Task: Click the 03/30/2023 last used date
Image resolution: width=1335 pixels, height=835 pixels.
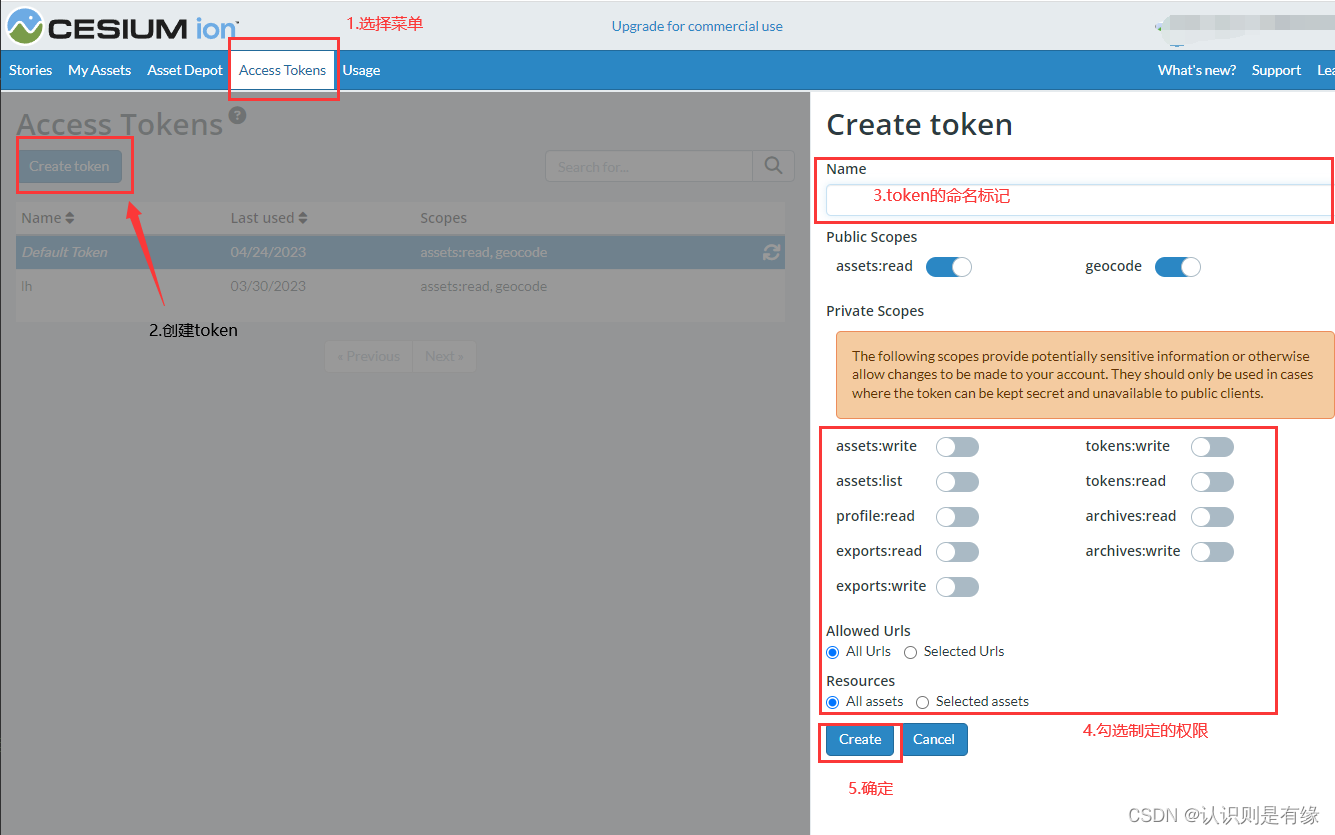Action: pyautogui.click(x=268, y=286)
